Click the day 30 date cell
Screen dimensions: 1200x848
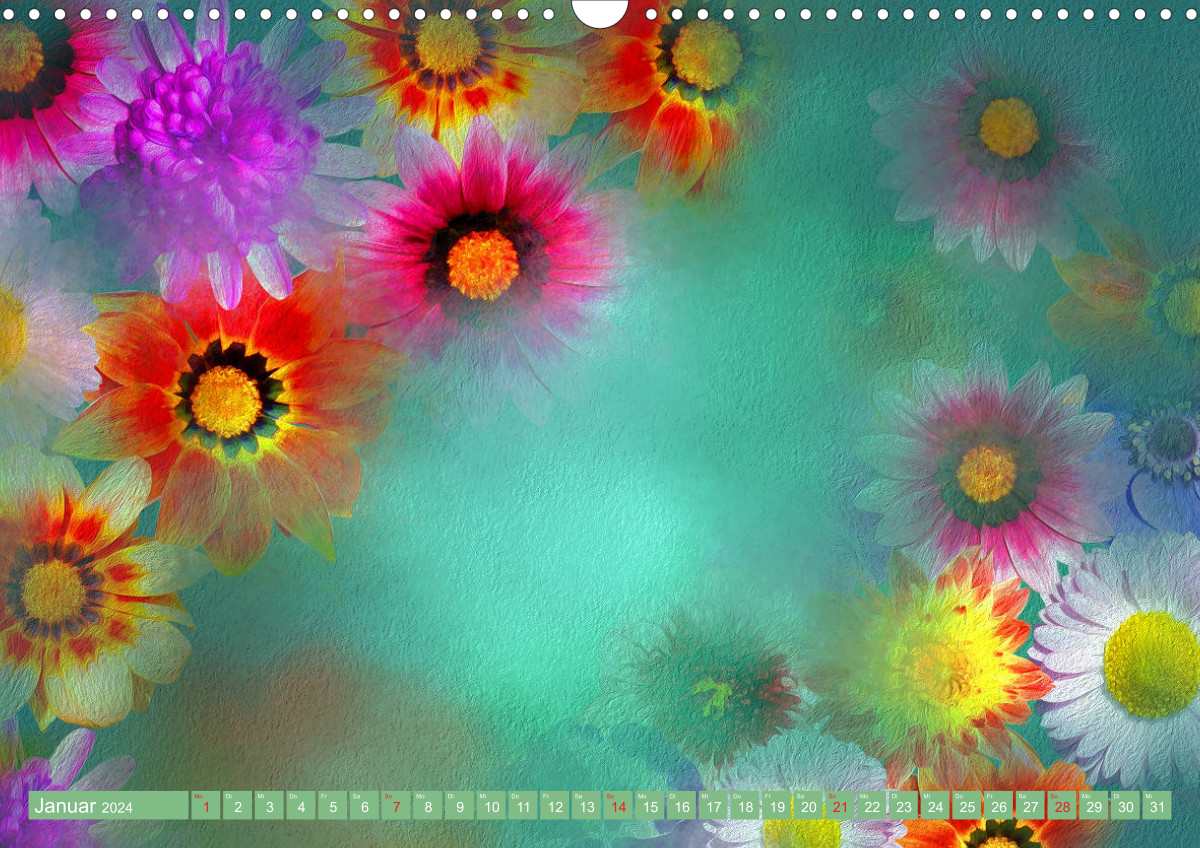1124,805
